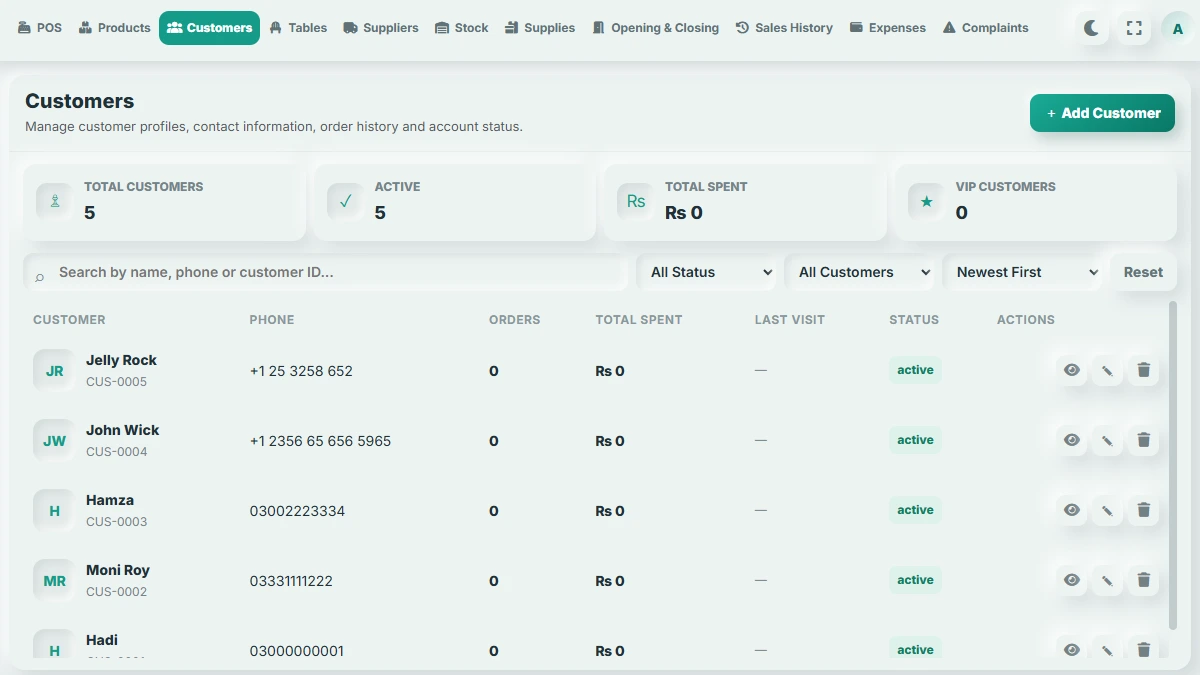Select the Customers tab
This screenshot has width=1200, height=675.
coord(209,28)
